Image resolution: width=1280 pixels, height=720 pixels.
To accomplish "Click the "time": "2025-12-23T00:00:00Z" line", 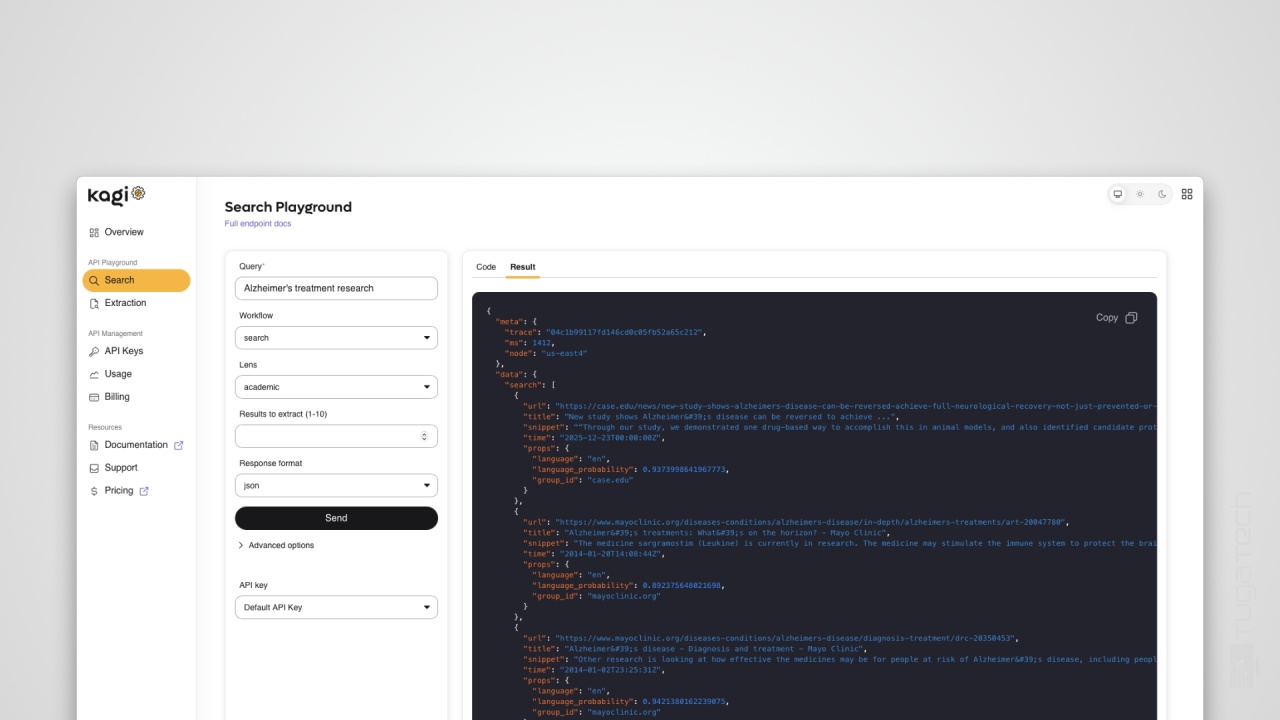I will 593,438.
